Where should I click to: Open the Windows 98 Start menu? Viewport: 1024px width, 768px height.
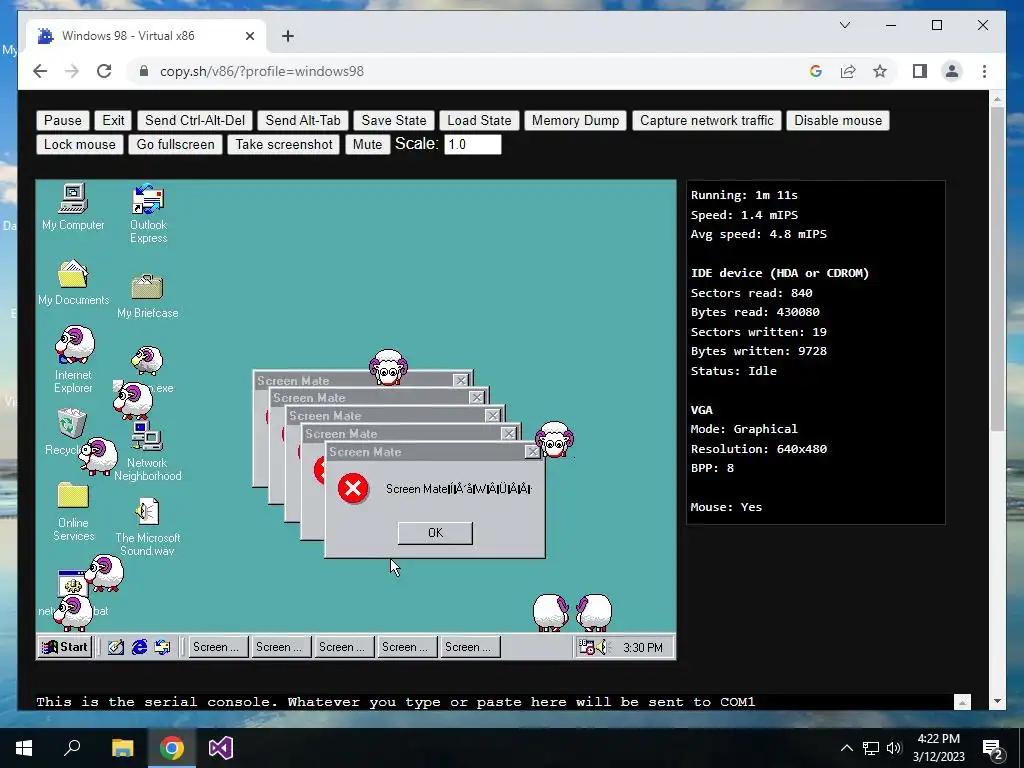65,647
